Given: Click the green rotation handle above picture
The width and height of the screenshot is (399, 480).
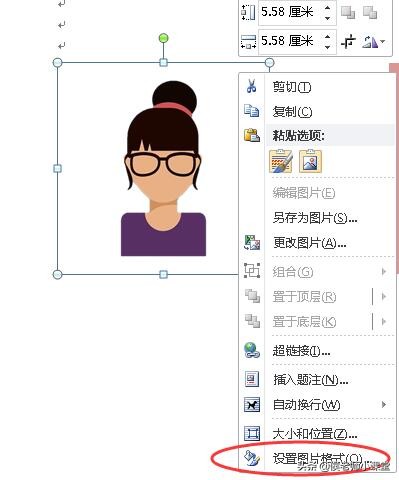Looking at the screenshot, I should pyautogui.click(x=163, y=38).
